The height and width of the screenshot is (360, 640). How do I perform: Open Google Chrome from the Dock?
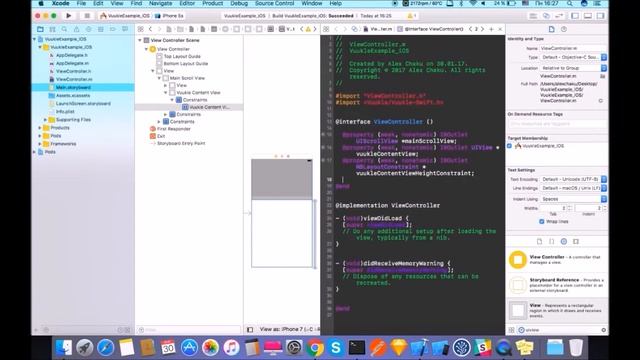tap(315, 348)
